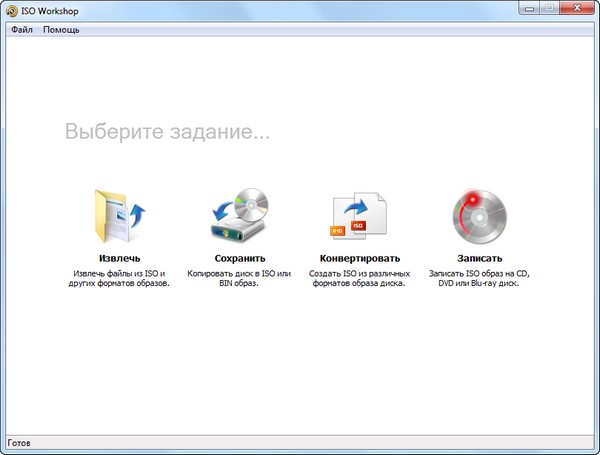Click the 'Выберите задание...' heading

click(x=167, y=132)
